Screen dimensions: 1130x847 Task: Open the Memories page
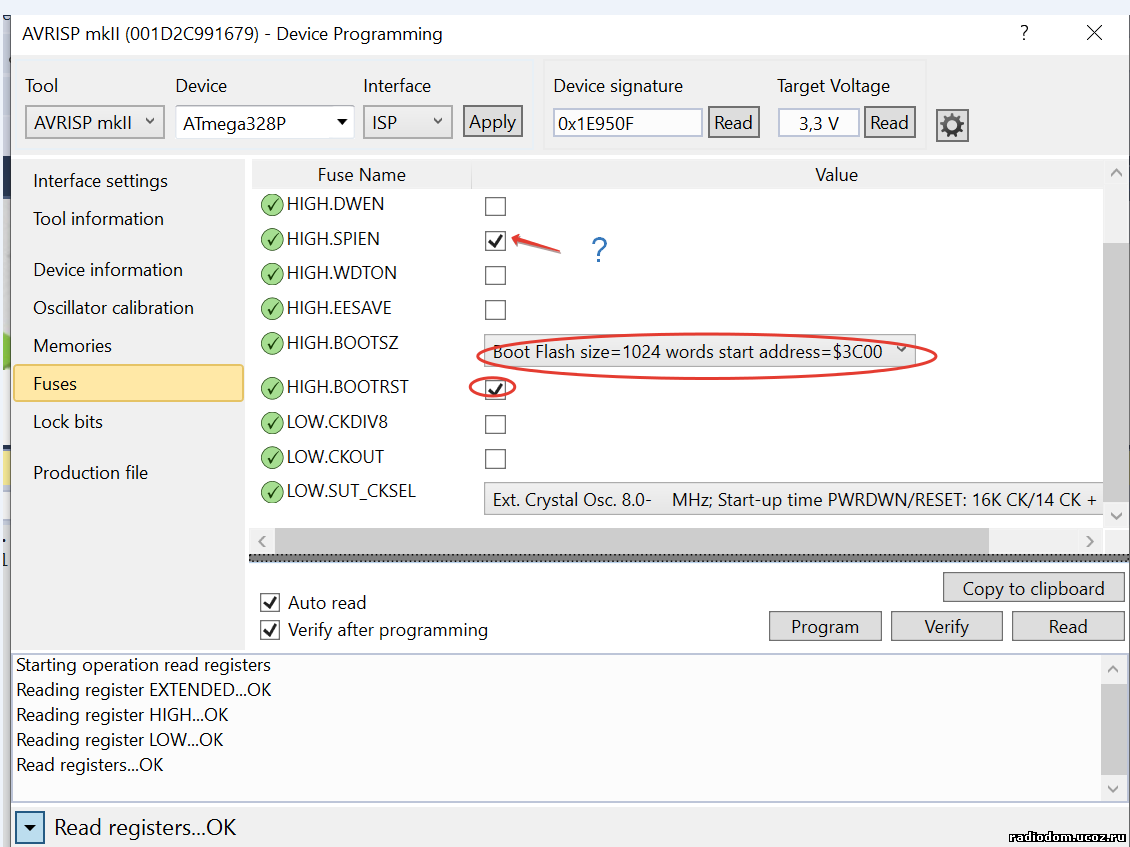coord(72,346)
